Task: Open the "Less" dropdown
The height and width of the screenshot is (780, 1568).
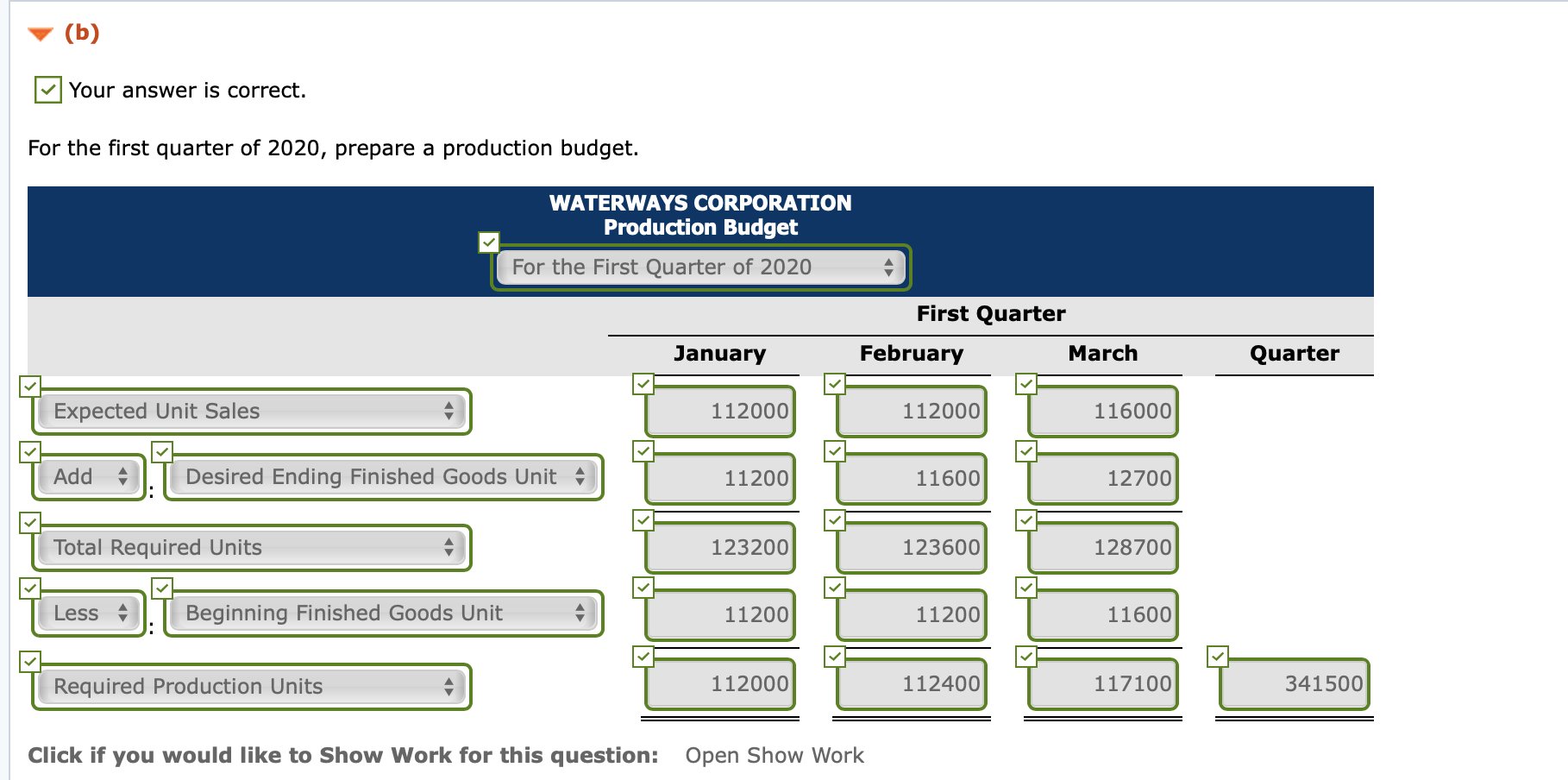Action: click(87, 613)
